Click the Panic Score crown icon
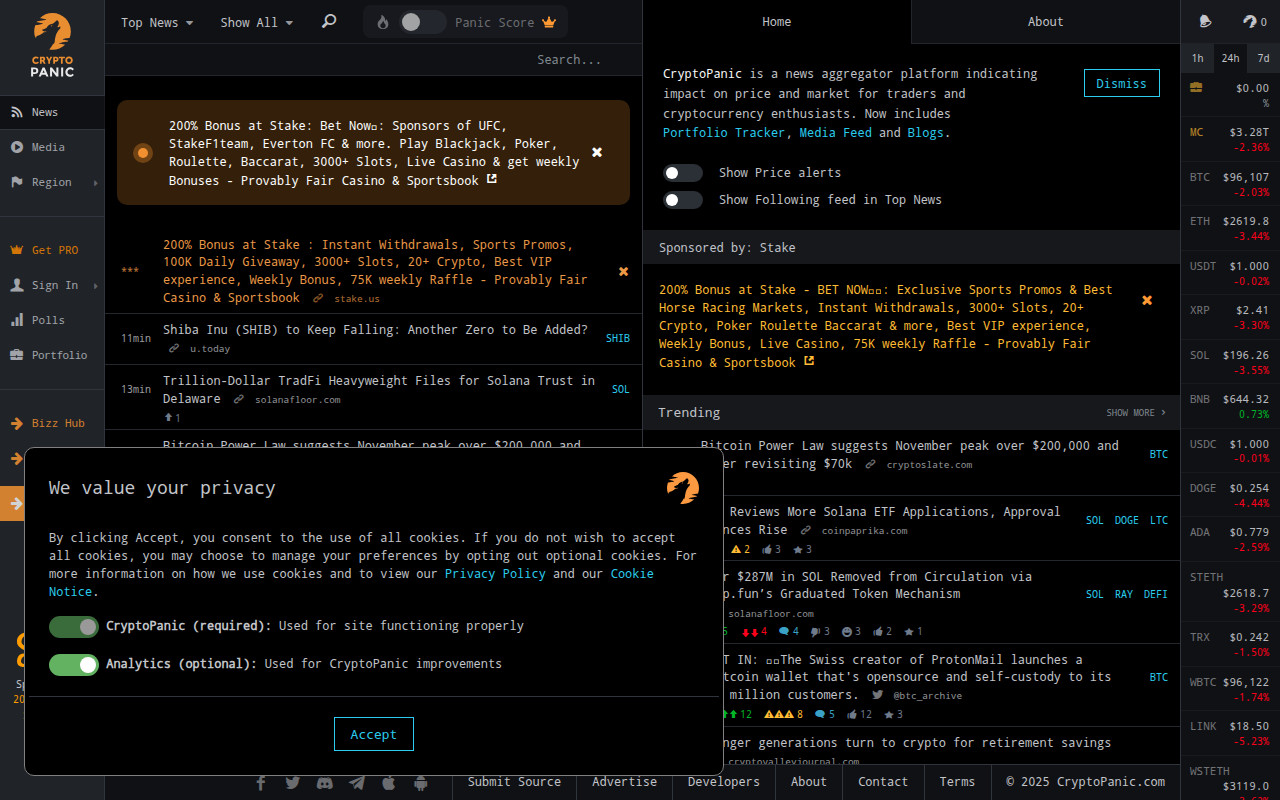 (x=549, y=22)
